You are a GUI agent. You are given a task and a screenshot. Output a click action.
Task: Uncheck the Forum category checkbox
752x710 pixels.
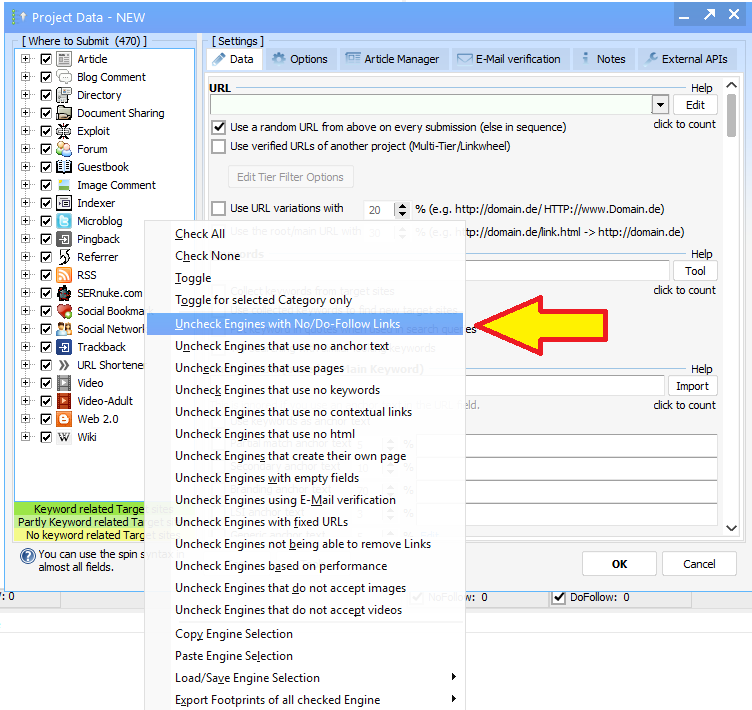pos(46,149)
